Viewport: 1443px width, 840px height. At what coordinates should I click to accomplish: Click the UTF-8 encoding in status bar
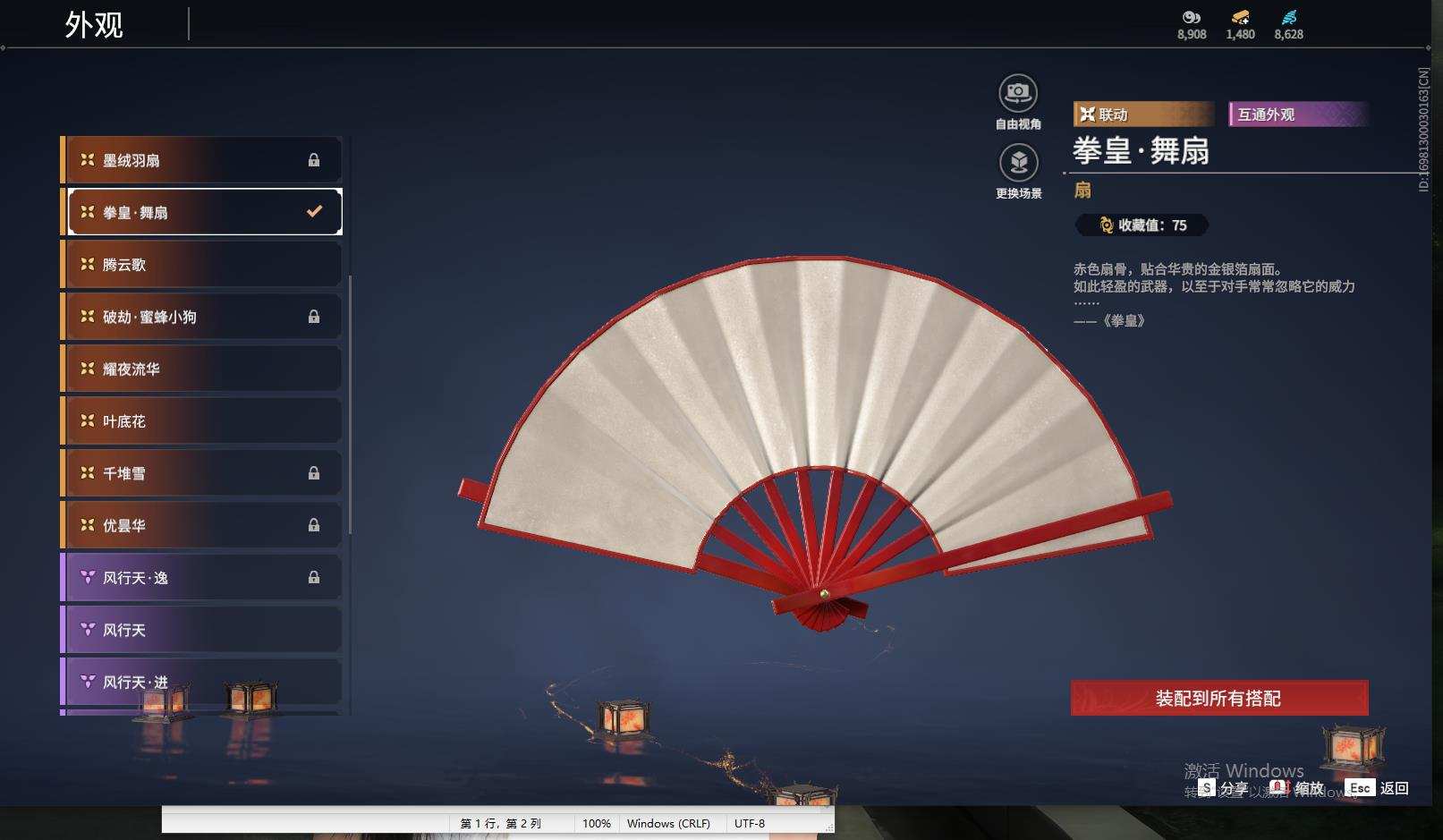pos(750,824)
